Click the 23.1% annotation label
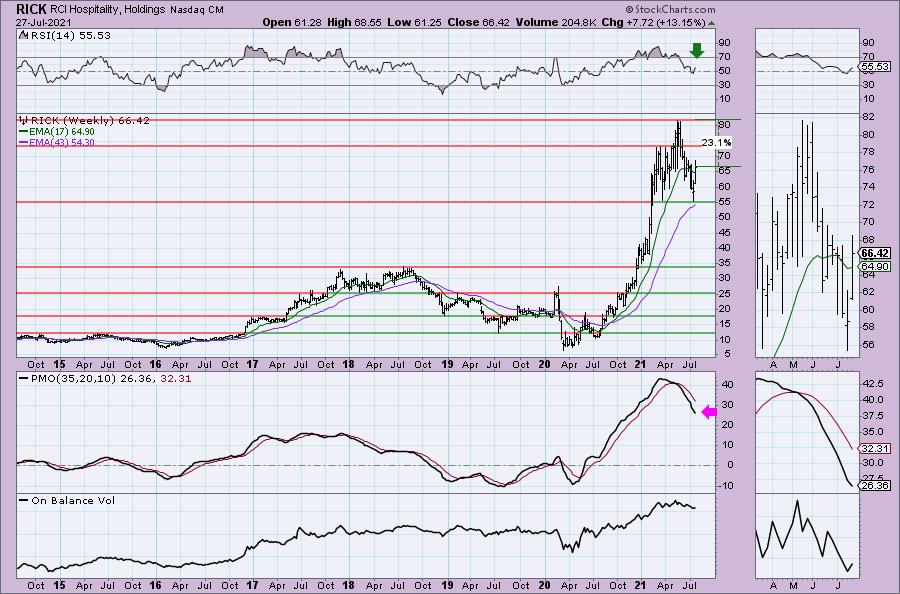 [x=716, y=142]
